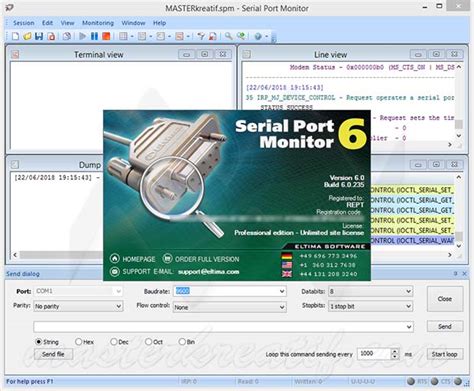Click the support@eltima.com email link

(x=208, y=272)
